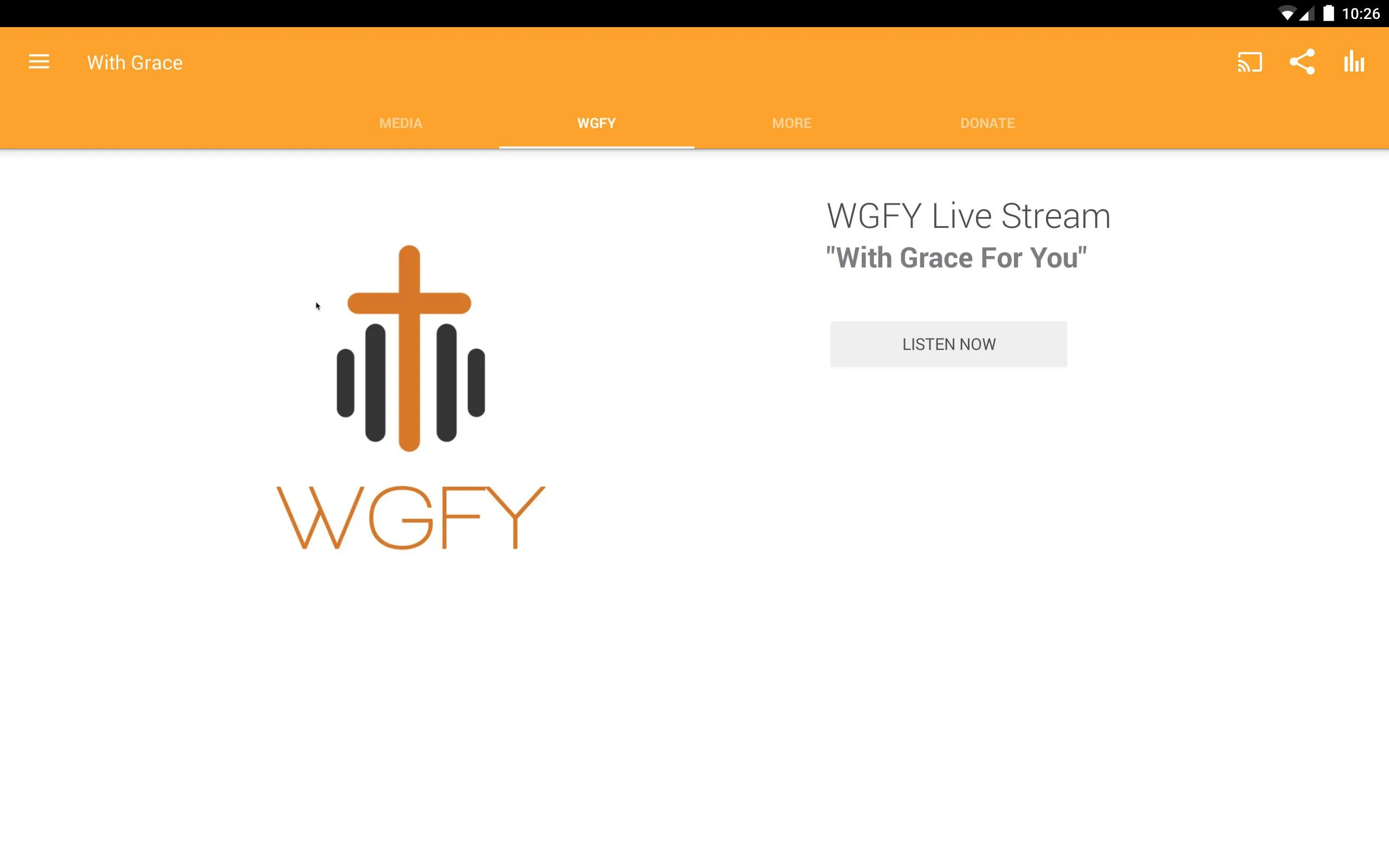This screenshot has width=1389, height=868.
Task: View the current time display 10:26
Action: (1362, 13)
